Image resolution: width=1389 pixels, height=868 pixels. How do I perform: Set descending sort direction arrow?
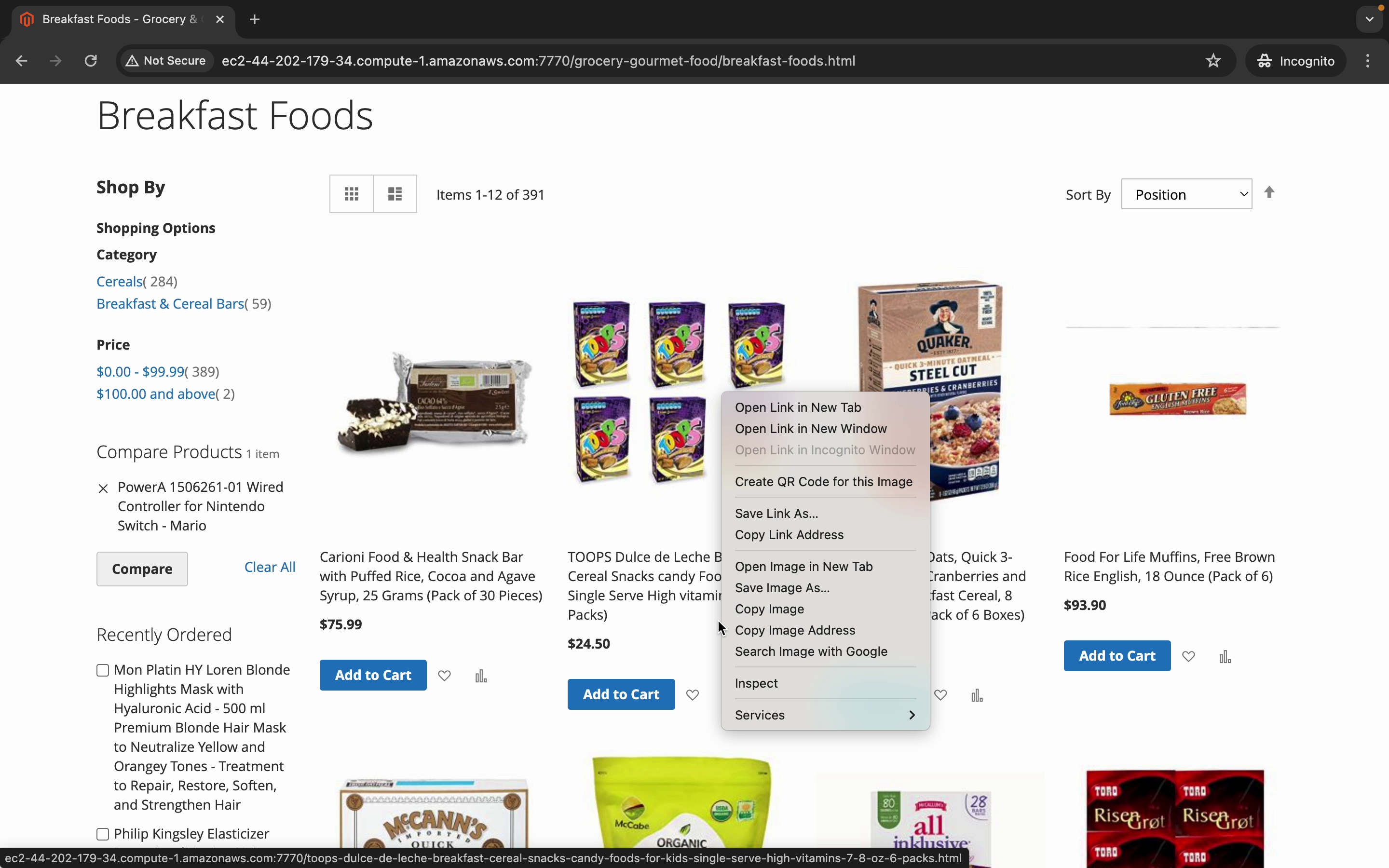[x=1269, y=192]
